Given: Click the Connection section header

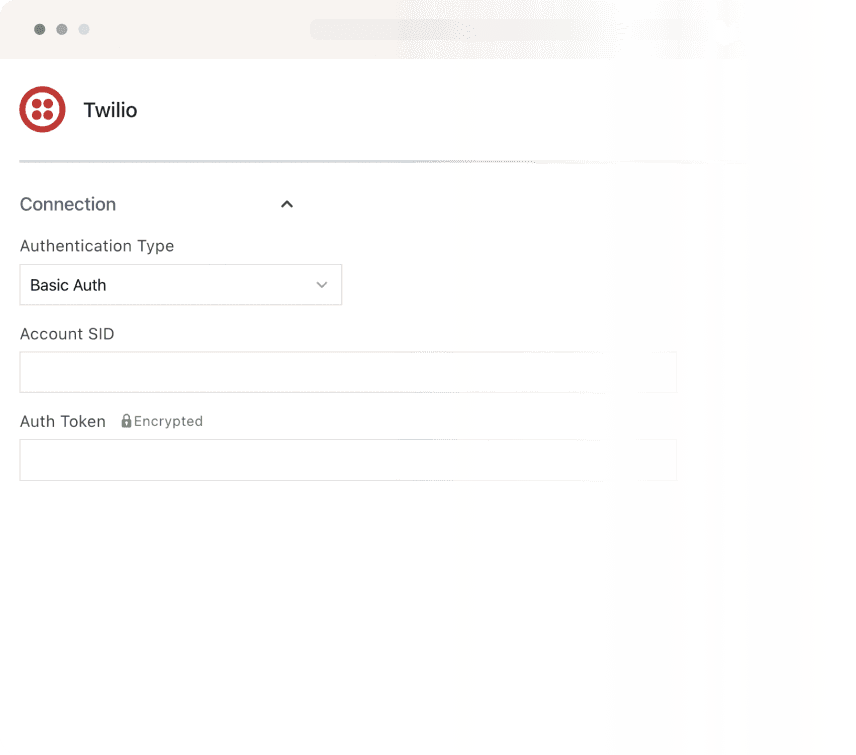Looking at the screenshot, I should 67,204.
